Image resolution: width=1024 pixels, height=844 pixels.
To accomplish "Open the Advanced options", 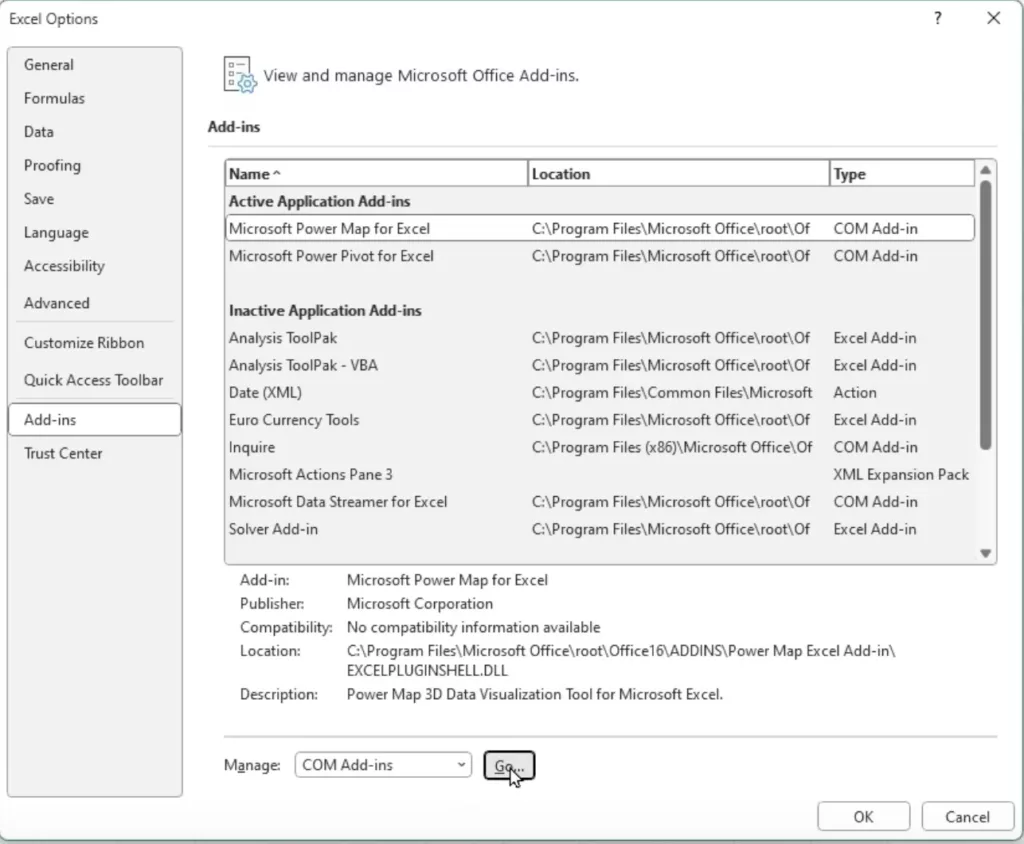I will pos(95,303).
